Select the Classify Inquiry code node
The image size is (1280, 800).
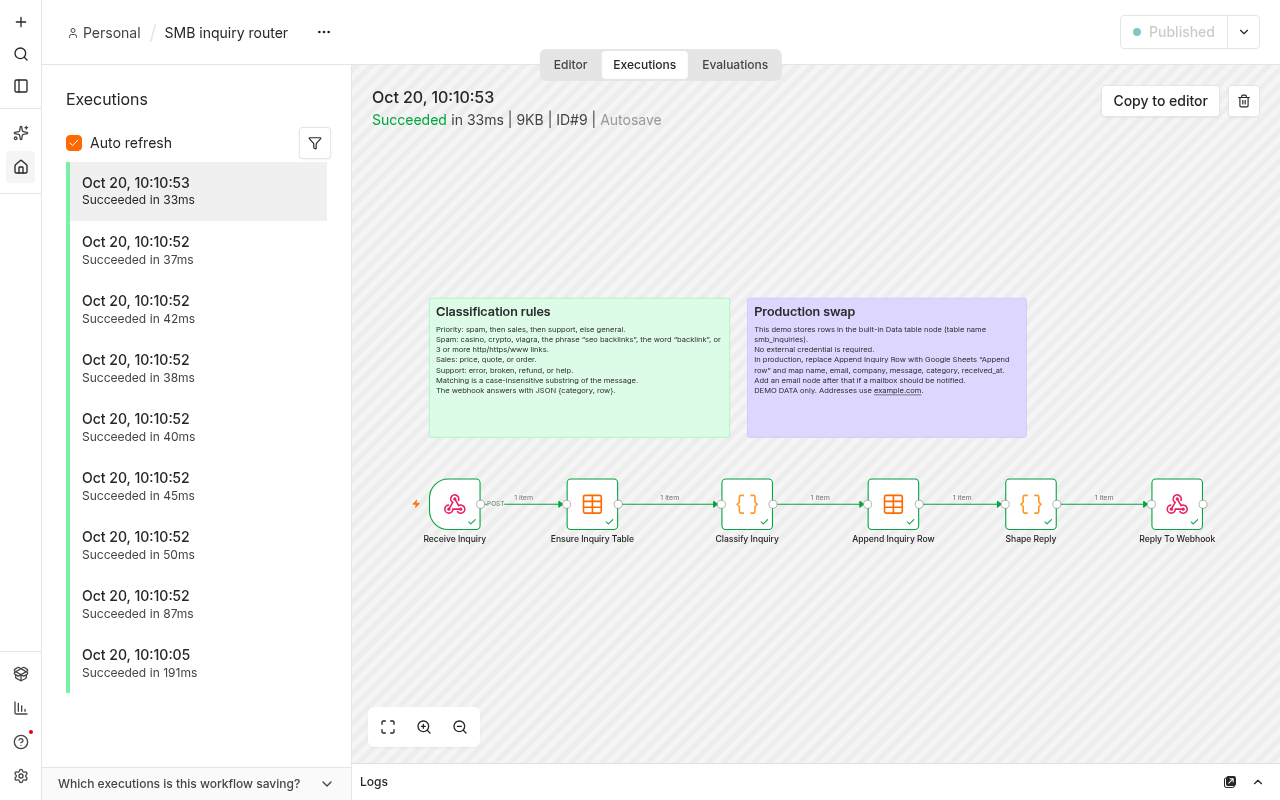click(747, 504)
